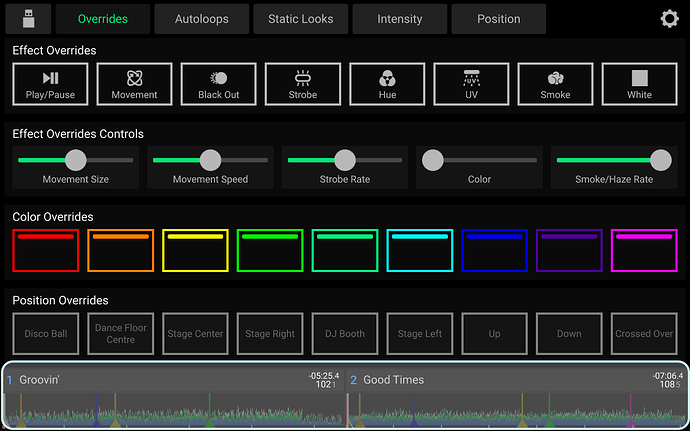Image resolution: width=690 pixels, height=431 pixels.
Task: Select the red color override
Action: (46, 250)
